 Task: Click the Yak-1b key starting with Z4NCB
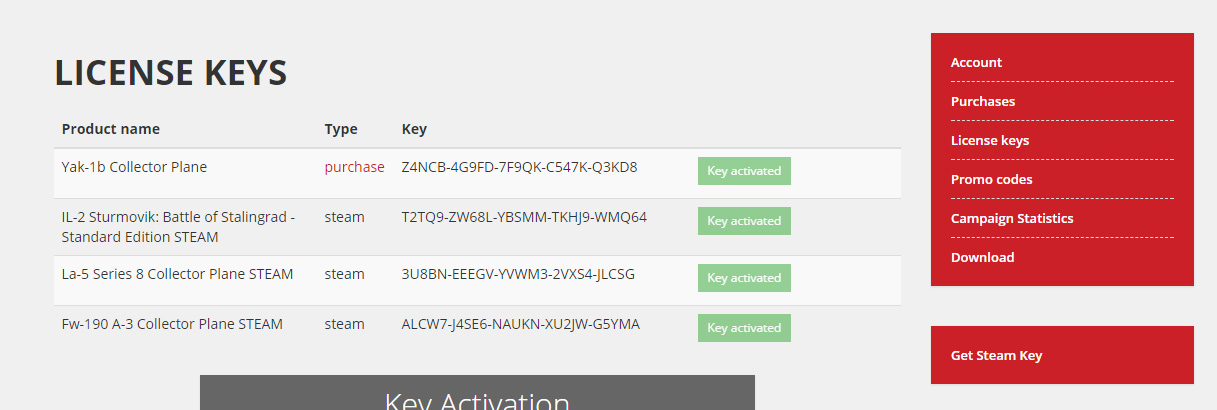point(519,167)
